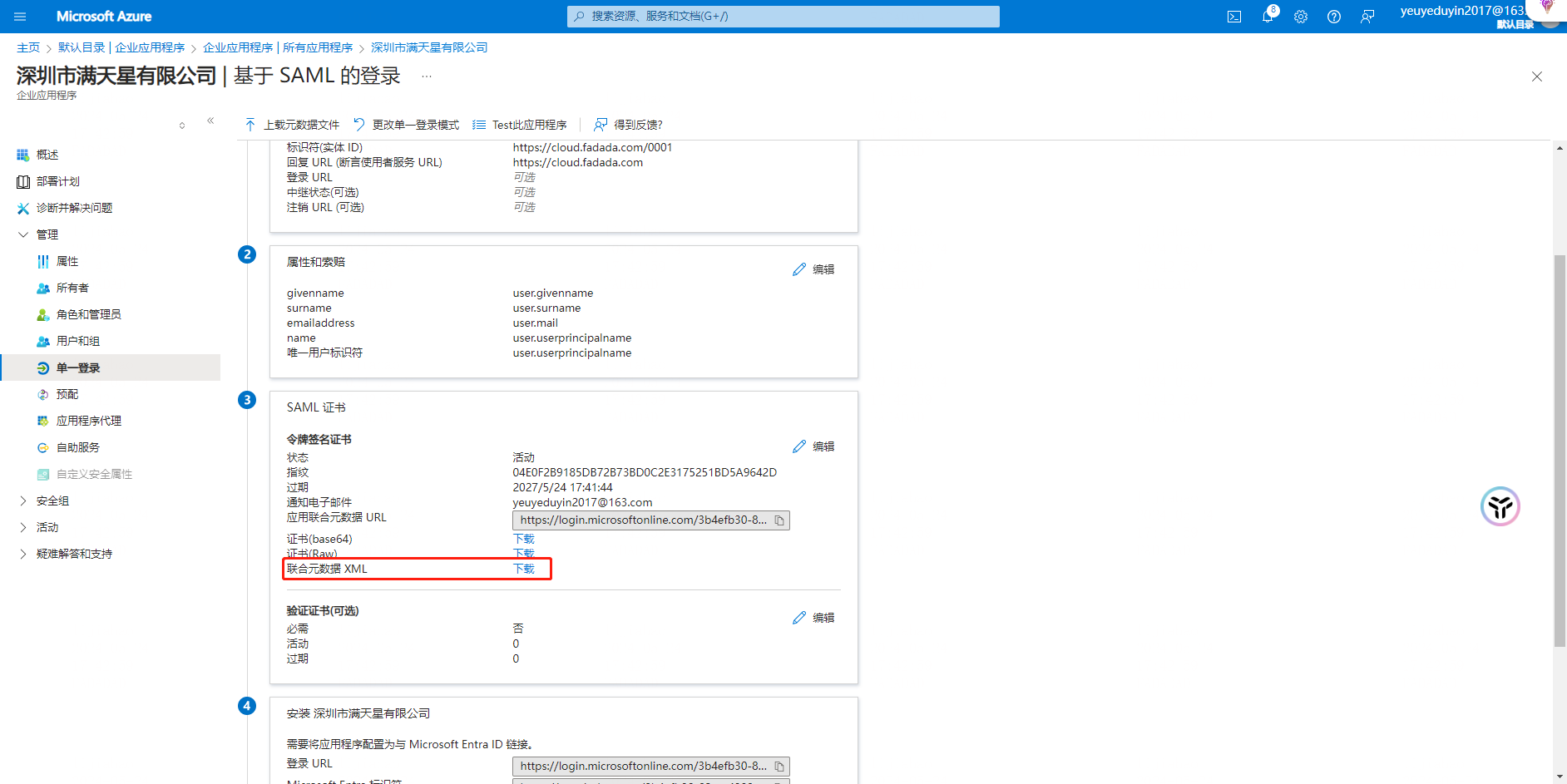This screenshot has height=784, width=1567.
Task: Select the user.givenname claim value
Action: [553, 293]
